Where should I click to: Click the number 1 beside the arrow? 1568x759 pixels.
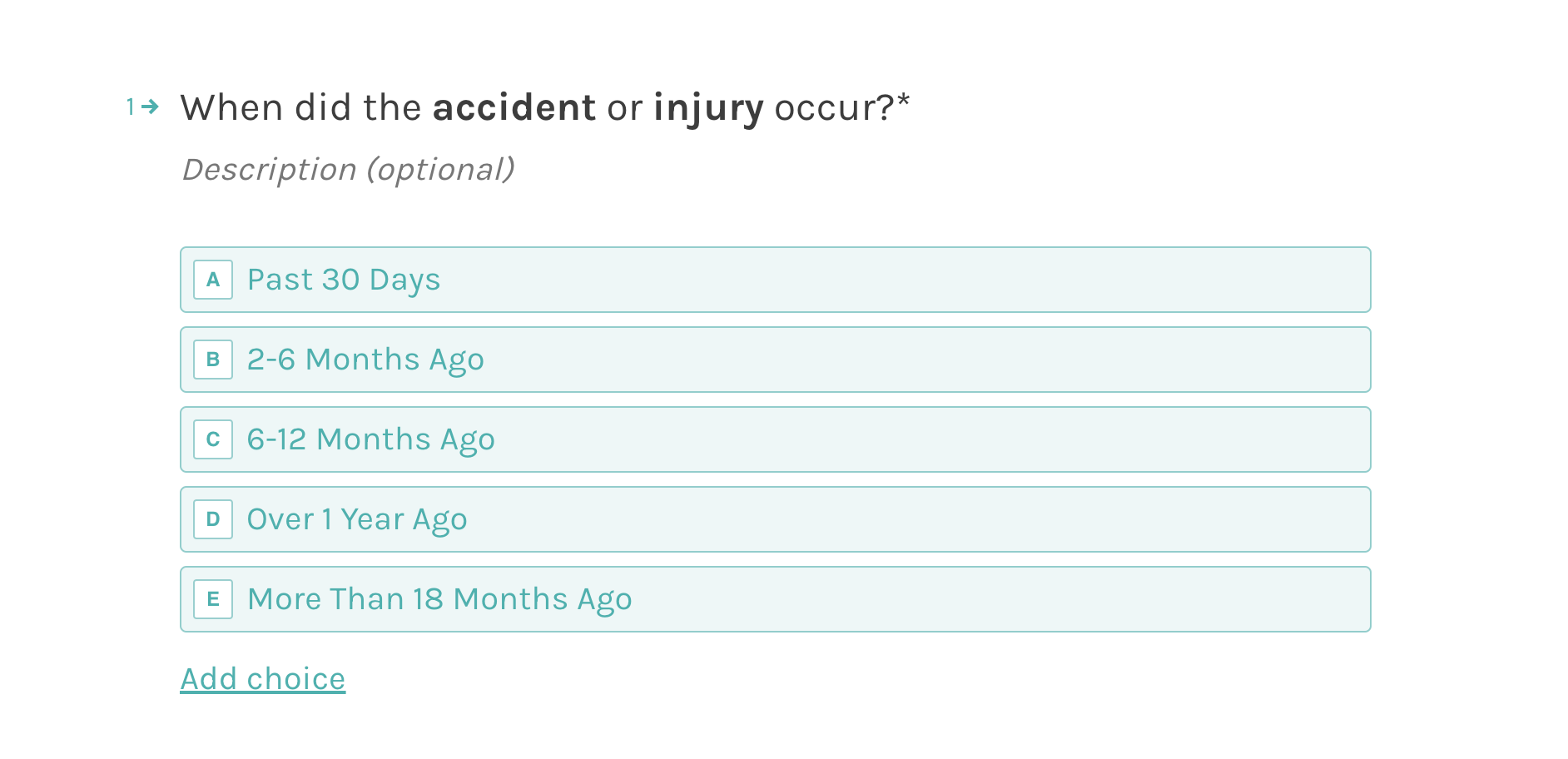[131, 107]
